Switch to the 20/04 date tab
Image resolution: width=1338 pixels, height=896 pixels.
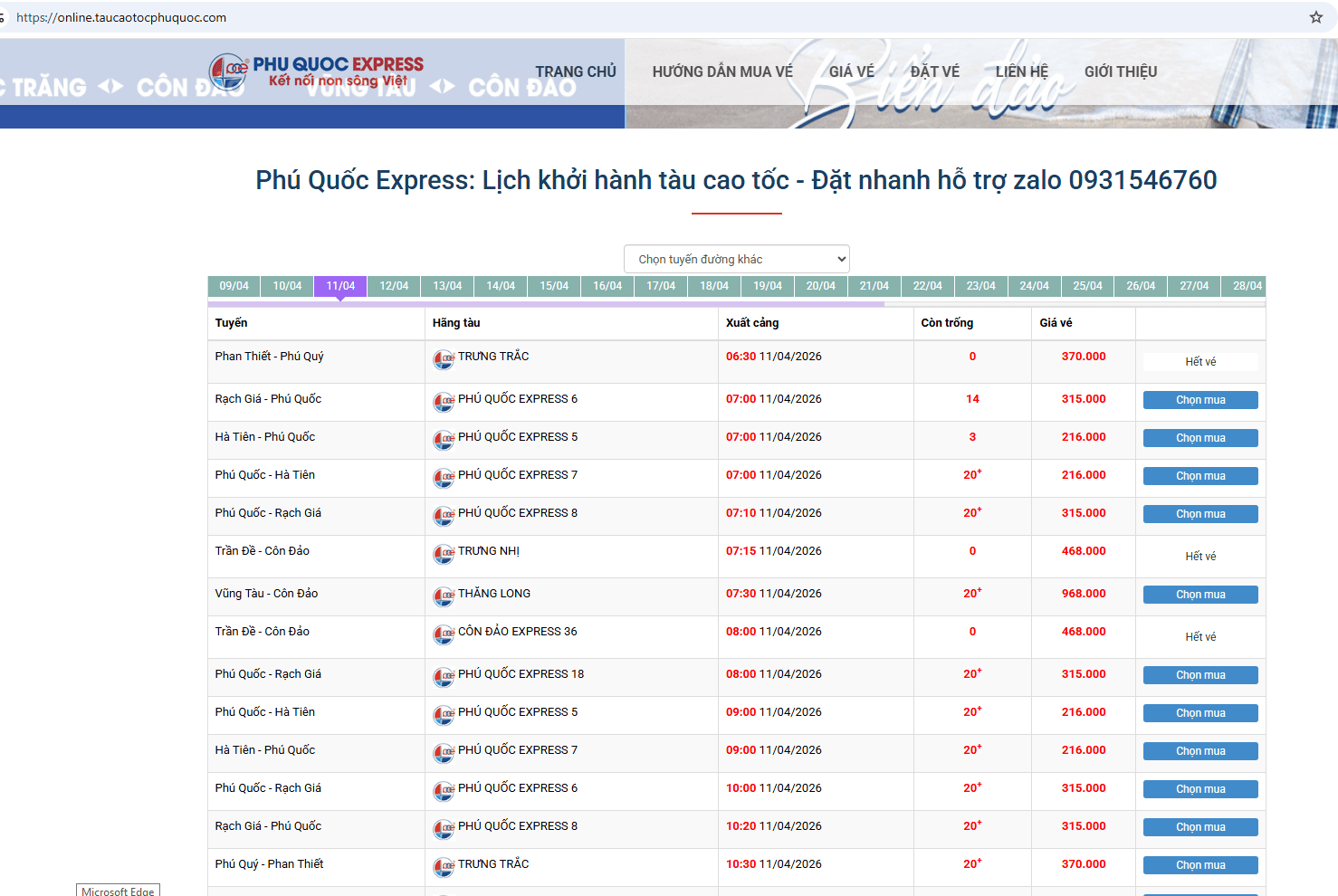point(820,286)
